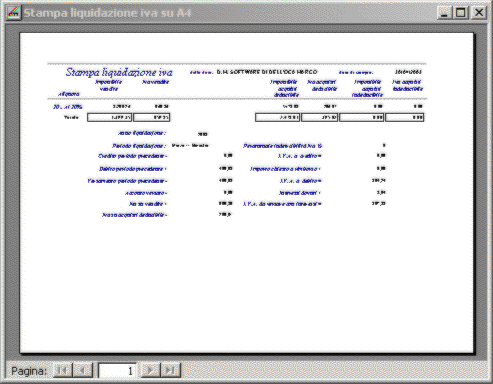Jump to the last report page
Screen dimensions: 493x384
[171, 370]
